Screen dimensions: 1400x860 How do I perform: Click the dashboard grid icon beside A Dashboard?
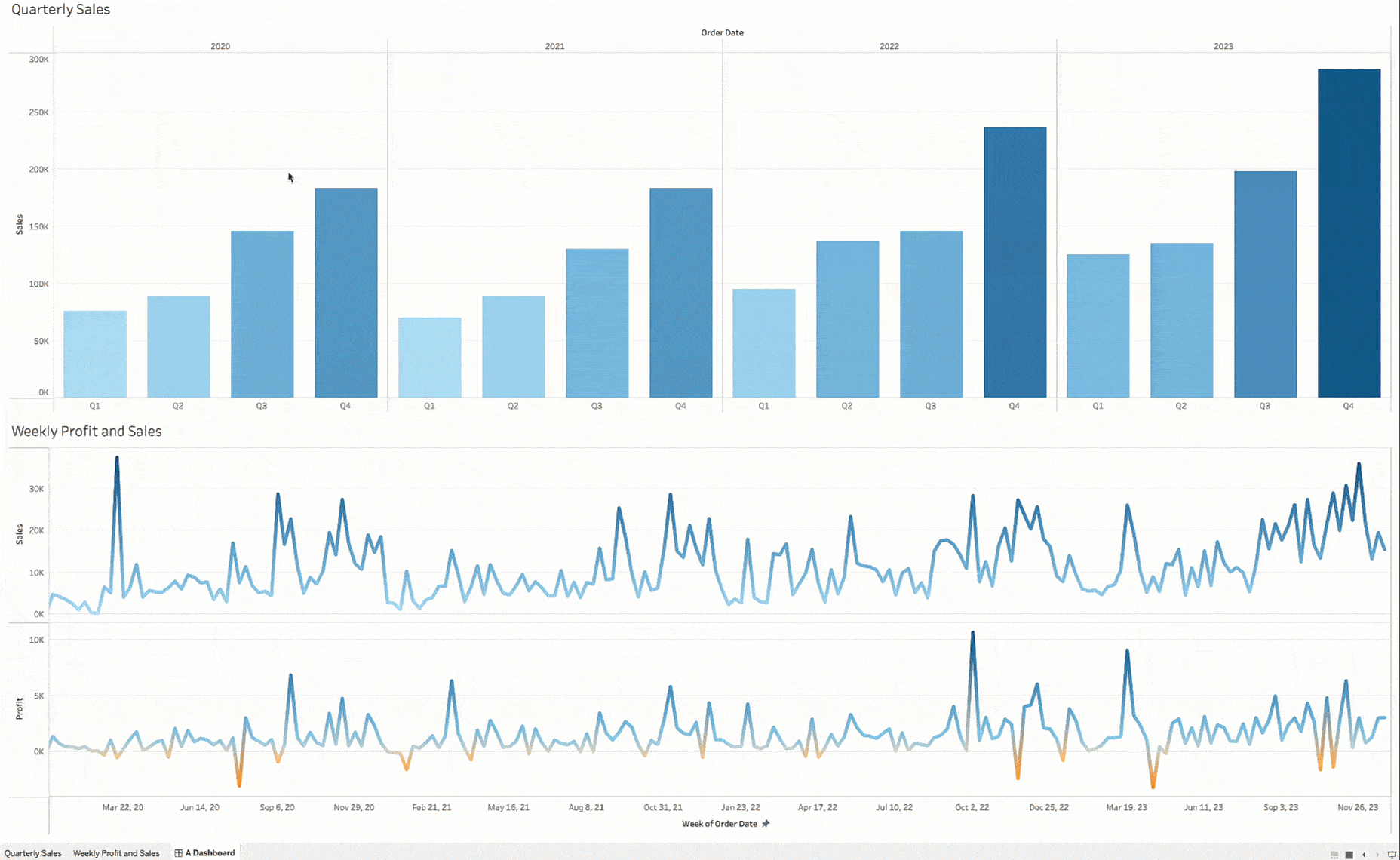(x=180, y=852)
